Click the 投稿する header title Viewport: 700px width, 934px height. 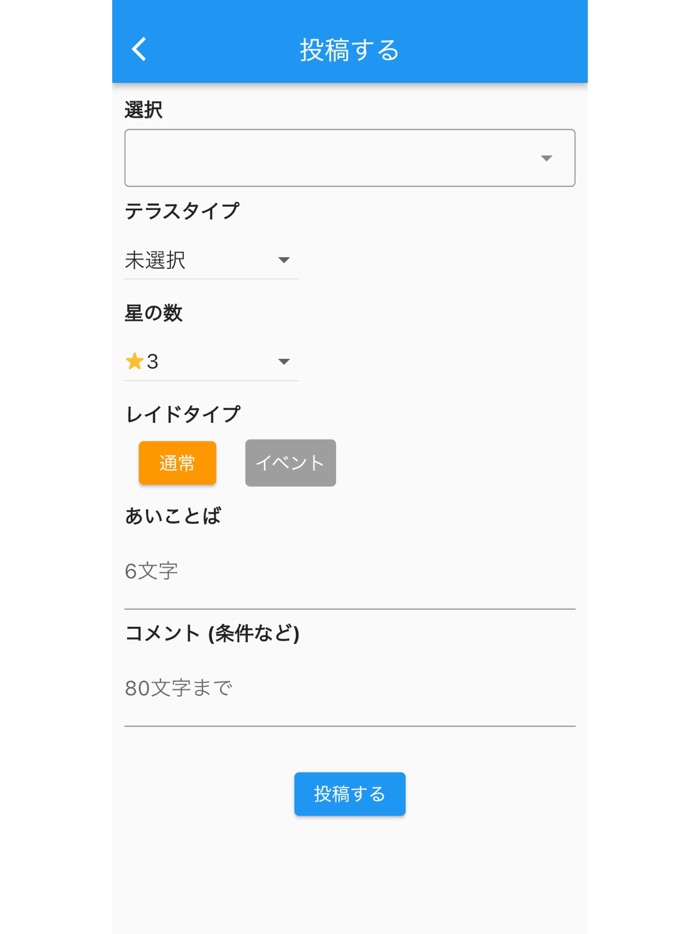click(349, 50)
